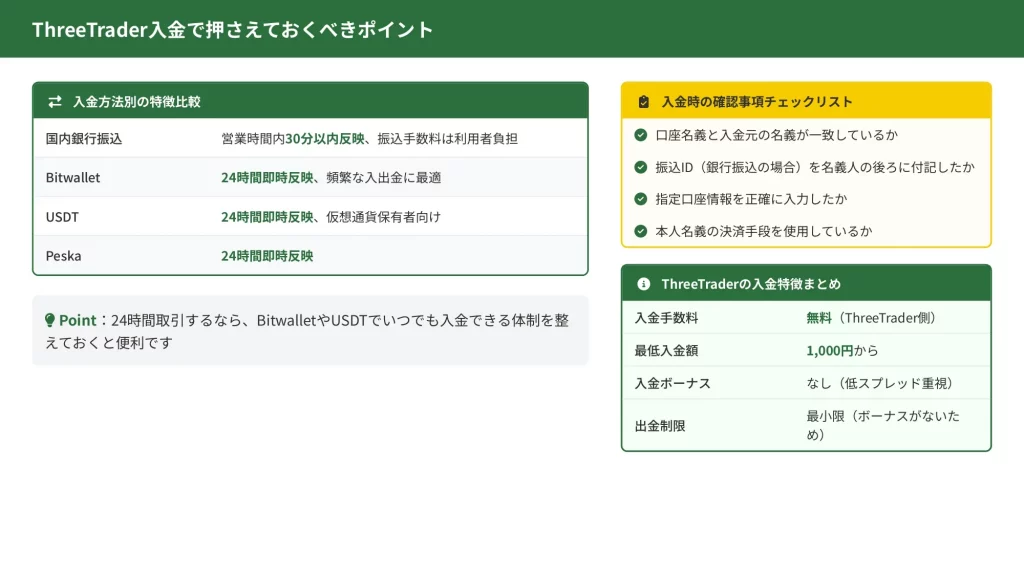Toggle the check mark for 口座名義と入金元の名義
This screenshot has width=1024, height=576.
click(641, 134)
